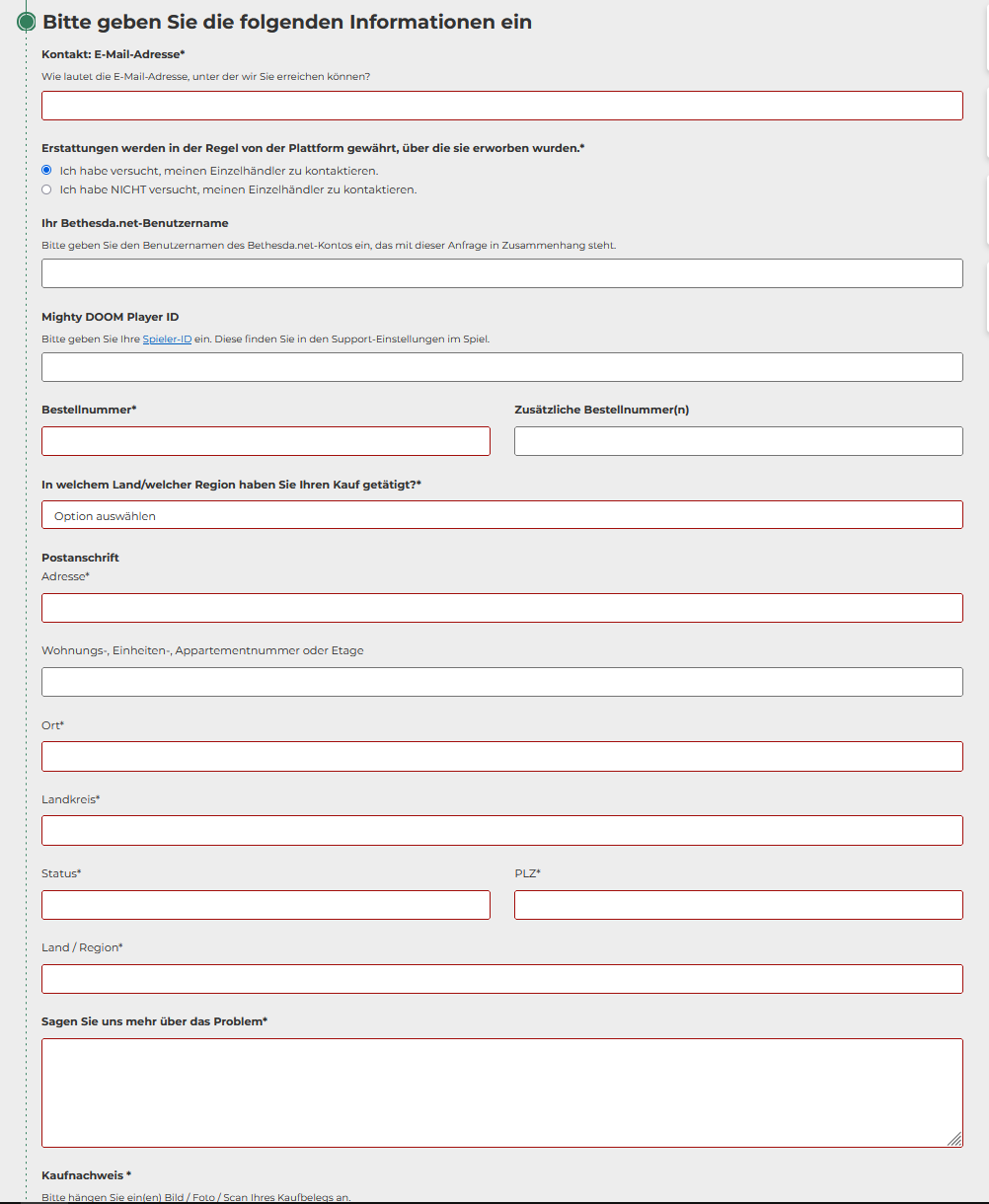This screenshot has width=989, height=1204.
Task: Click the Bethesda.net-Benutzername input field
Action: tap(502, 273)
